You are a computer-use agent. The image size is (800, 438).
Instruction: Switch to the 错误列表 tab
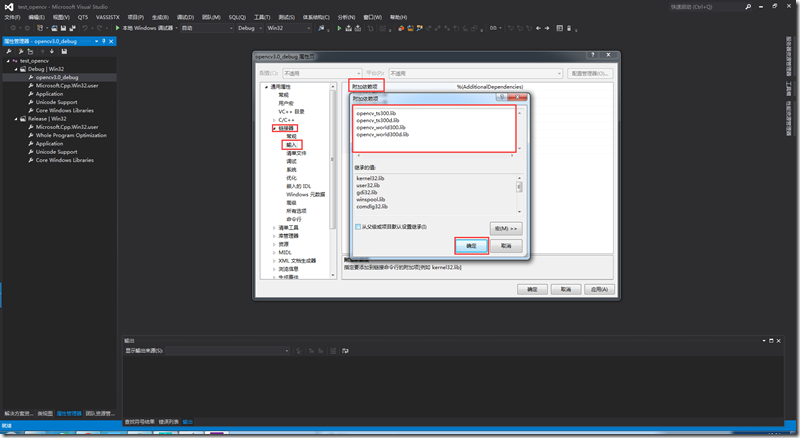pos(168,422)
